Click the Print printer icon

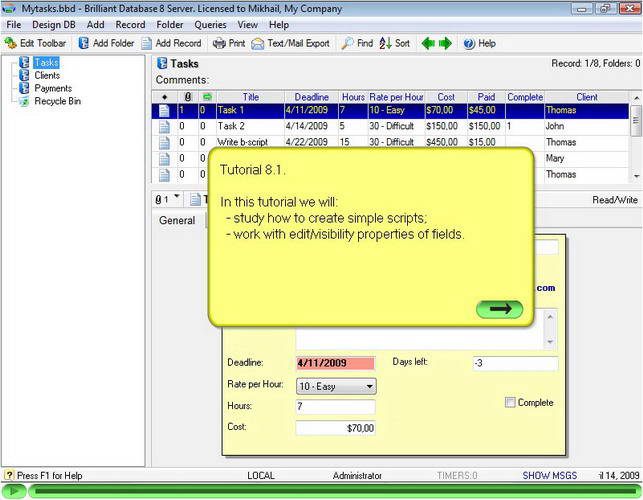[x=219, y=43]
